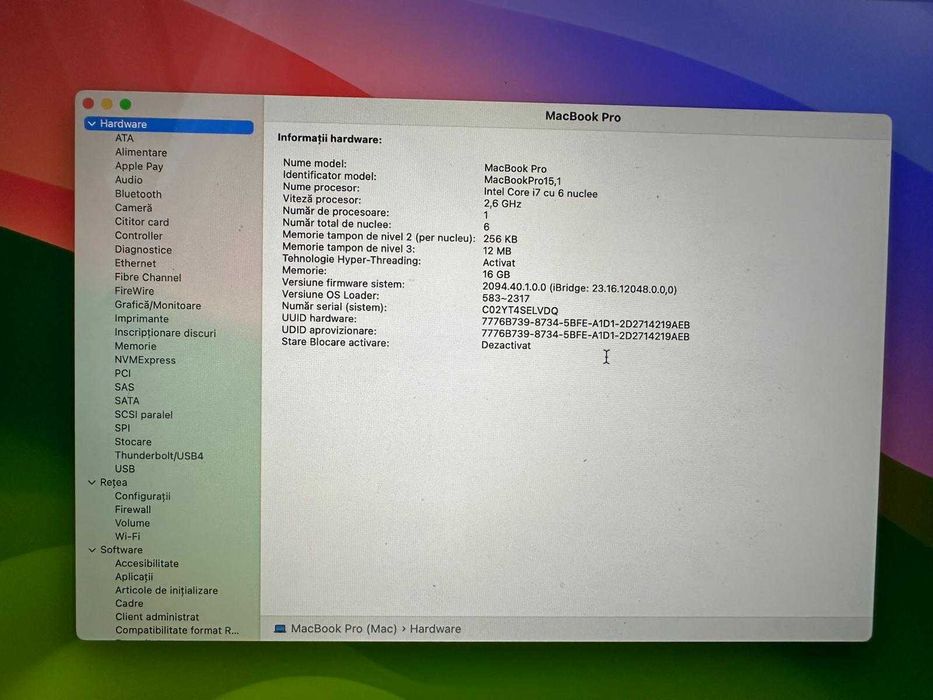
Task: Click the model identifier MacBookPro15,1
Action: pos(522,180)
